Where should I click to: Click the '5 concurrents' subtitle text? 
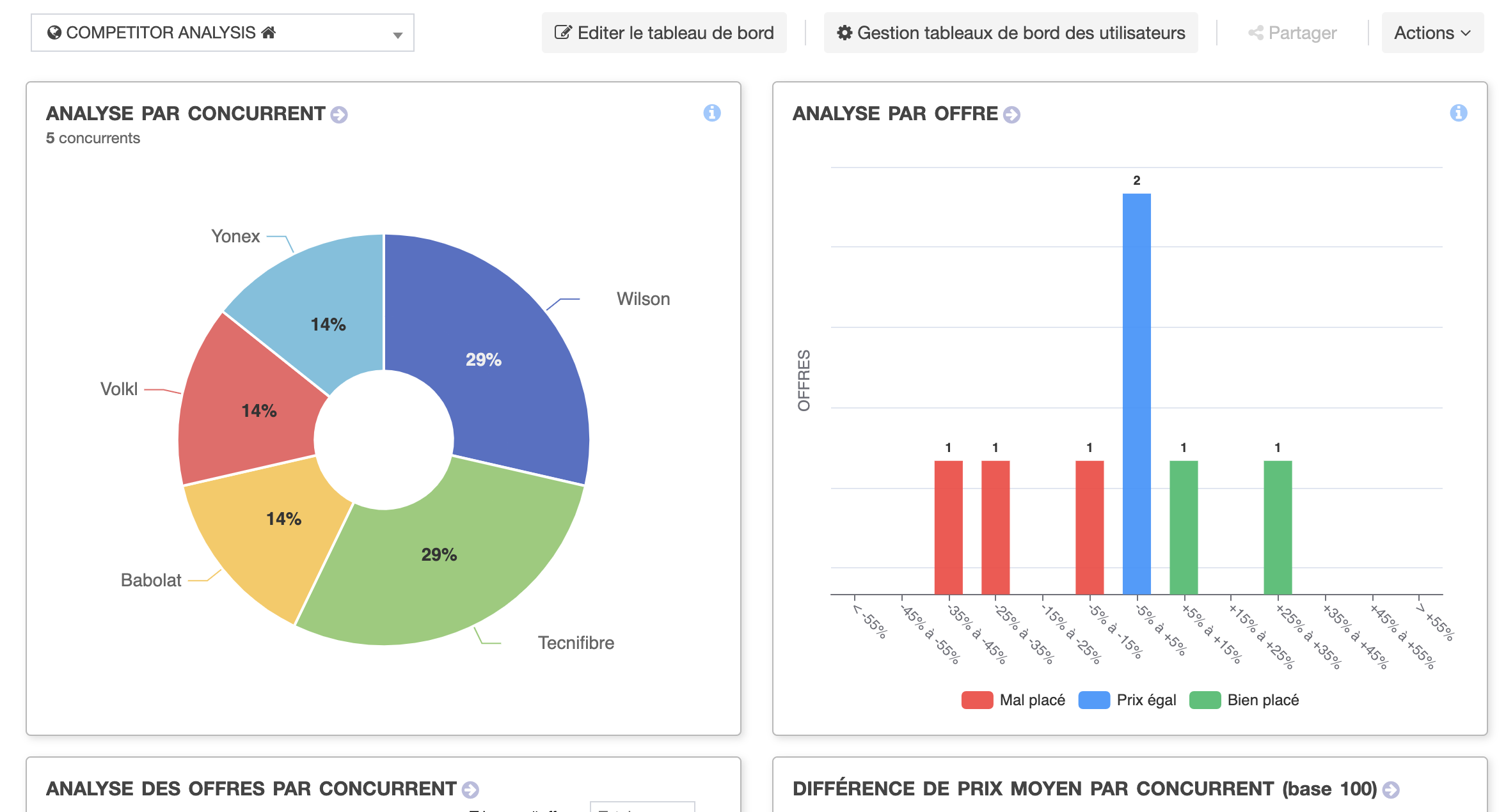(x=93, y=138)
